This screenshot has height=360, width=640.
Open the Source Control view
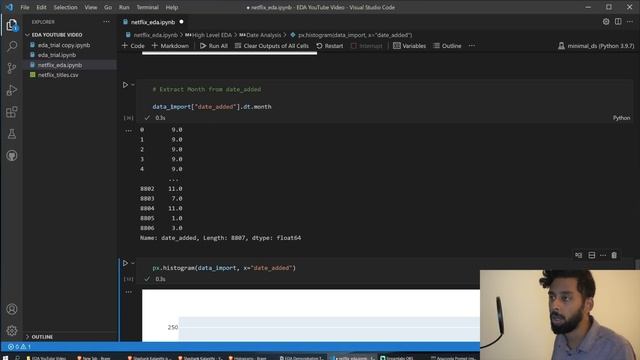coord(12,68)
